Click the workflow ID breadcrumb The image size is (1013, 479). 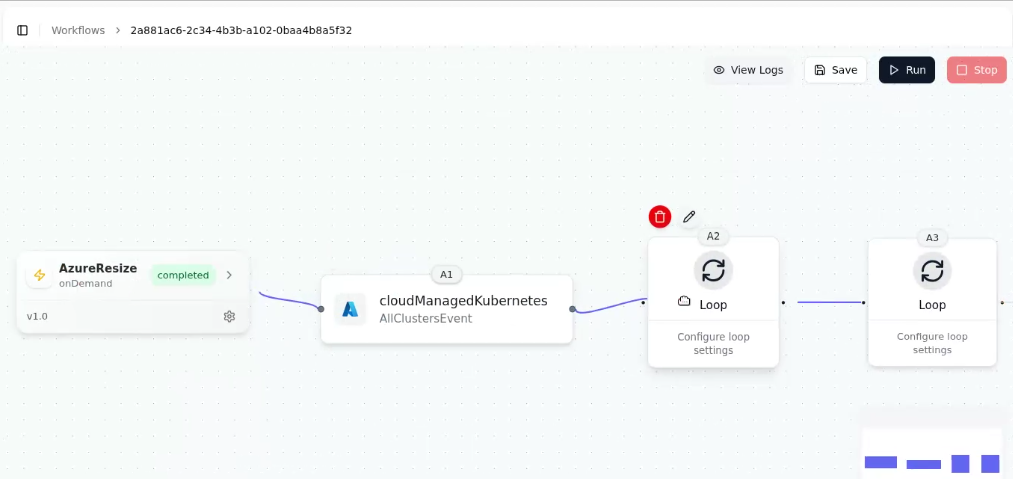241,30
